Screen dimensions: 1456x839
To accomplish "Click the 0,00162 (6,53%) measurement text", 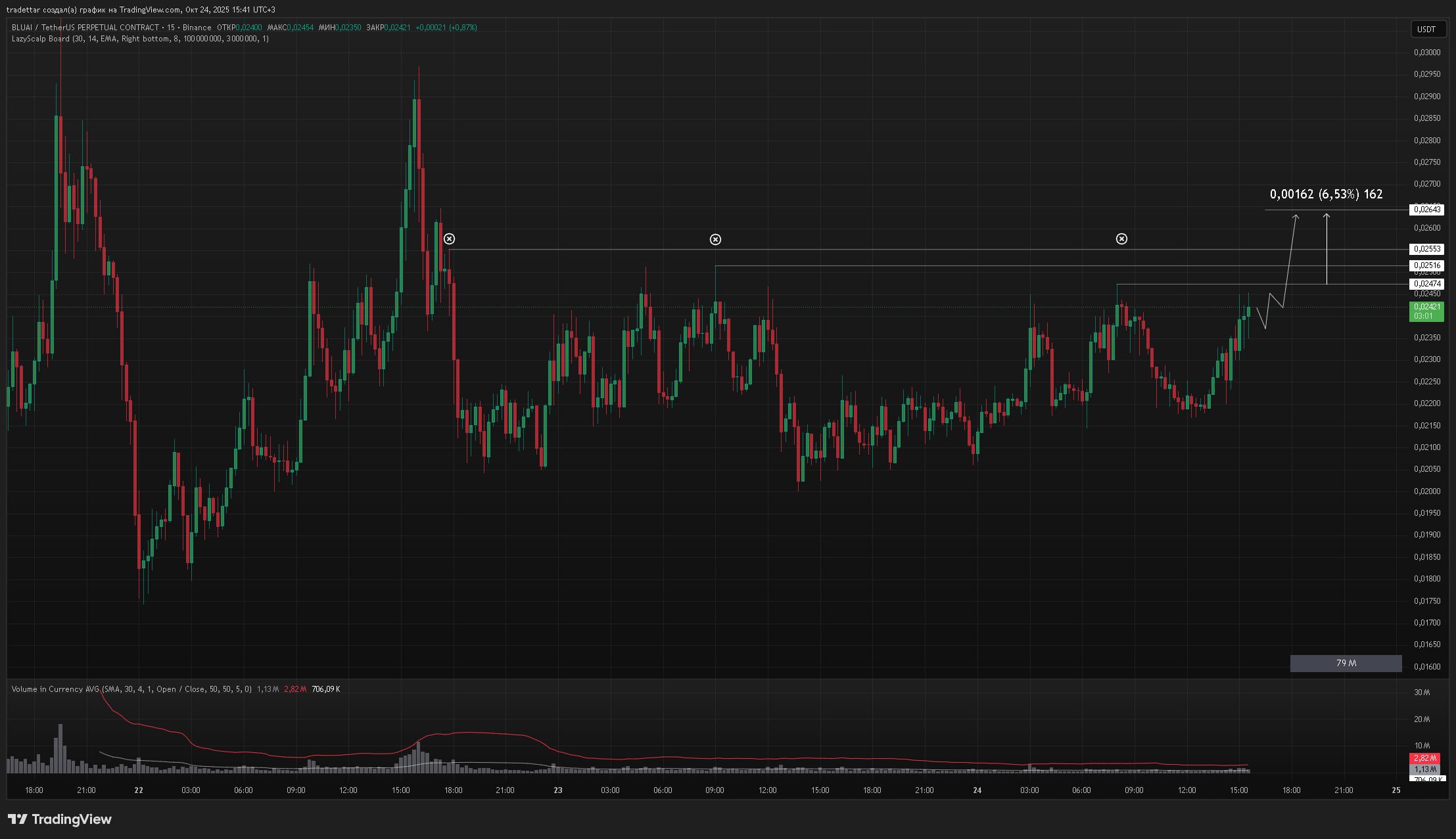I will pos(1325,194).
